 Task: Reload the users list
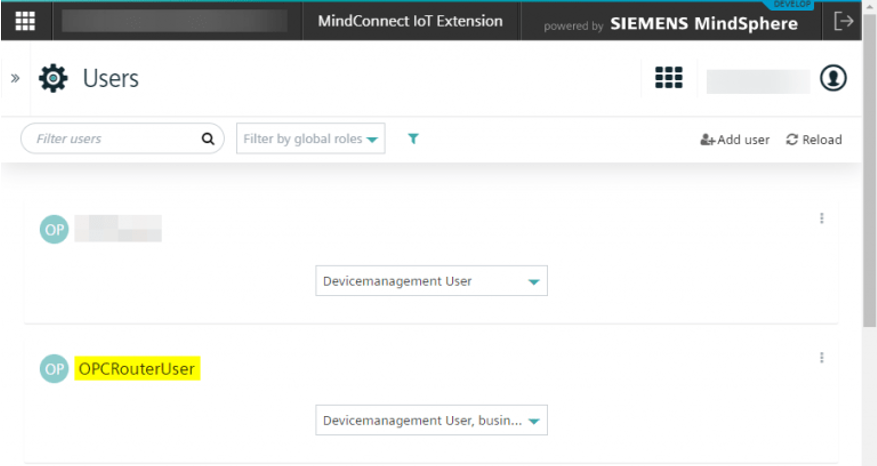pyautogui.click(x=814, y=140)
